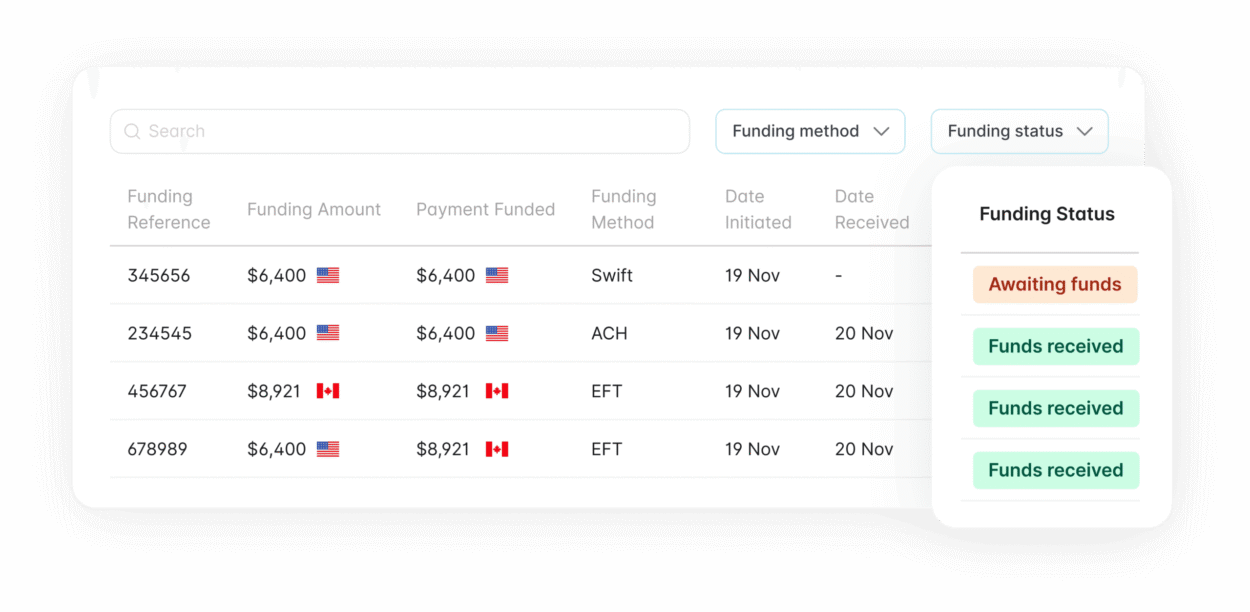Click US flag in row 234545 Payment Funded
The image size is (1250, 612).
pyautogui.click(x=497, y=333)
